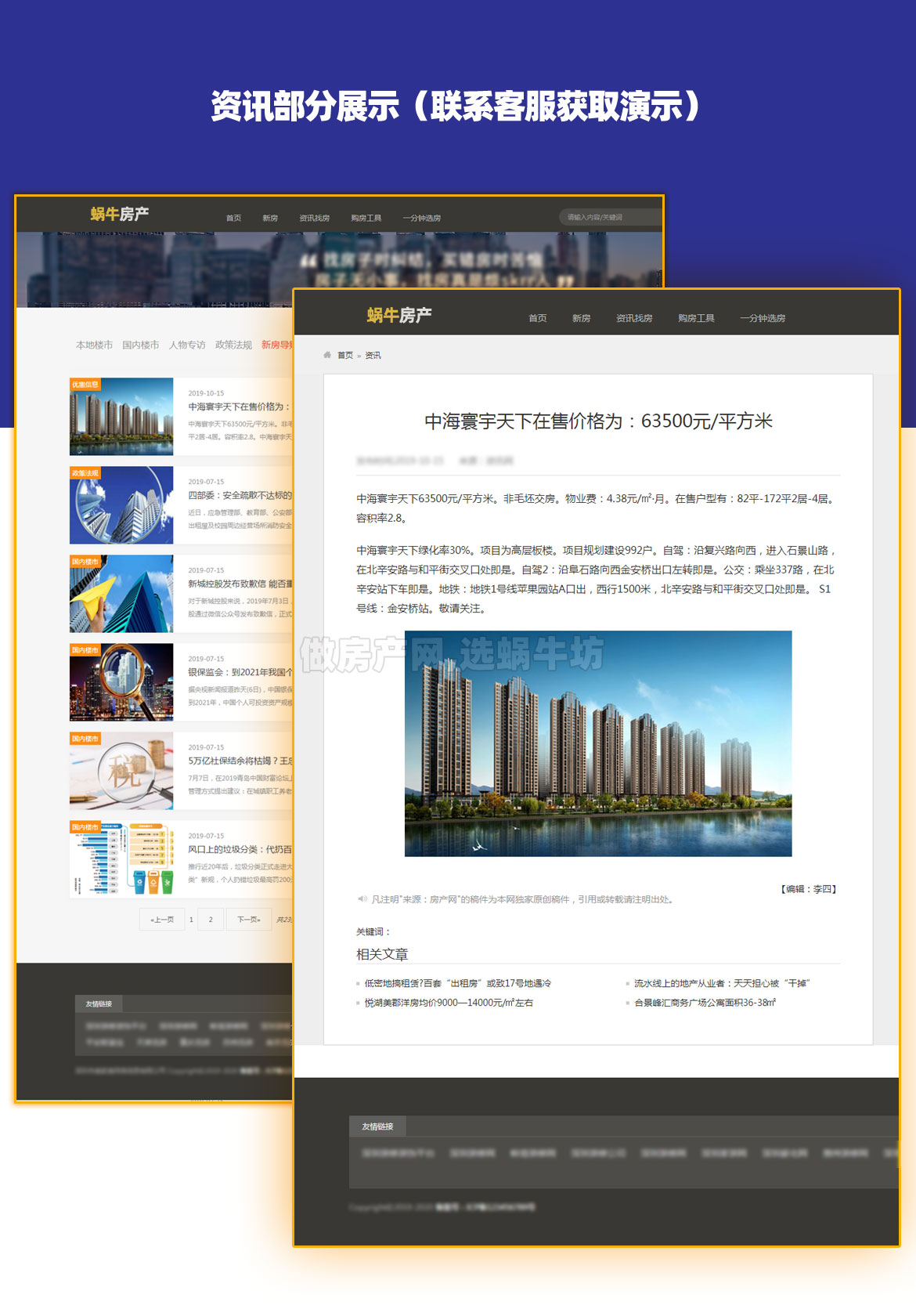The image size is (916, 1316).
Task: Open related article 悦湖美郡洋房均价9000—14000元/㎡左右
Action: pyautogui.click(x=449, y=1003)
